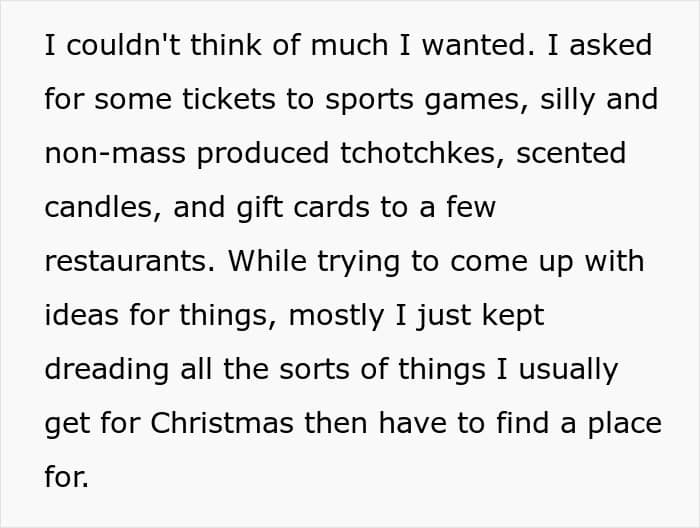Click the word "place"
The image size is (700, 528).
pos(625,423)
